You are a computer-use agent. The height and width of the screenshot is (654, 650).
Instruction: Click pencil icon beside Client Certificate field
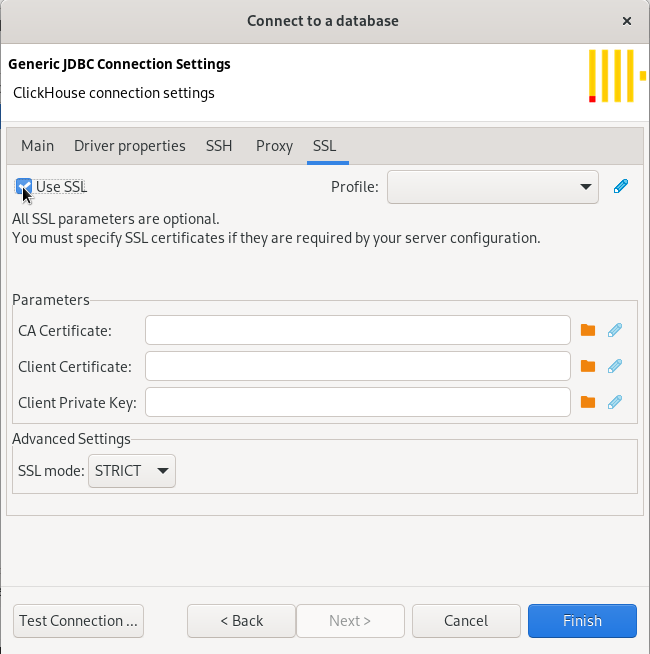(615, 366)
